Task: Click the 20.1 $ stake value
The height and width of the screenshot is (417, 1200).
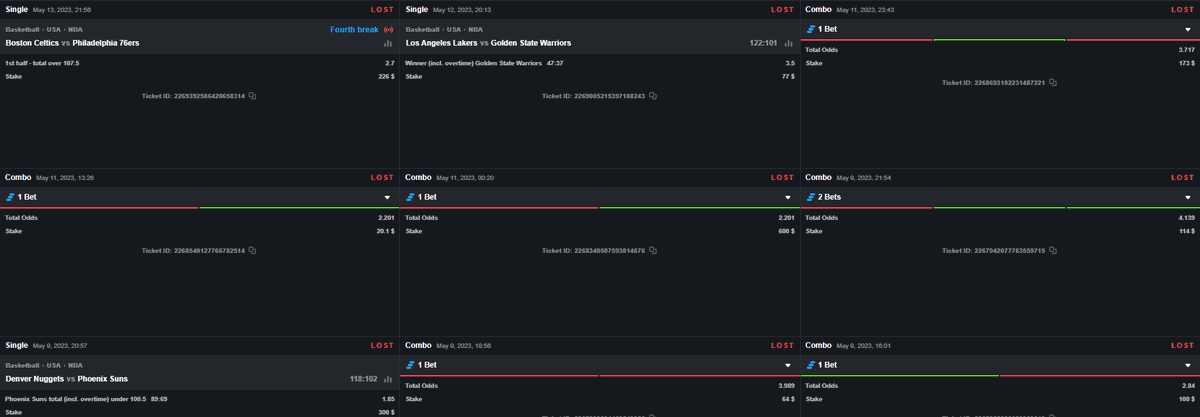Action: tap(385, 230)
